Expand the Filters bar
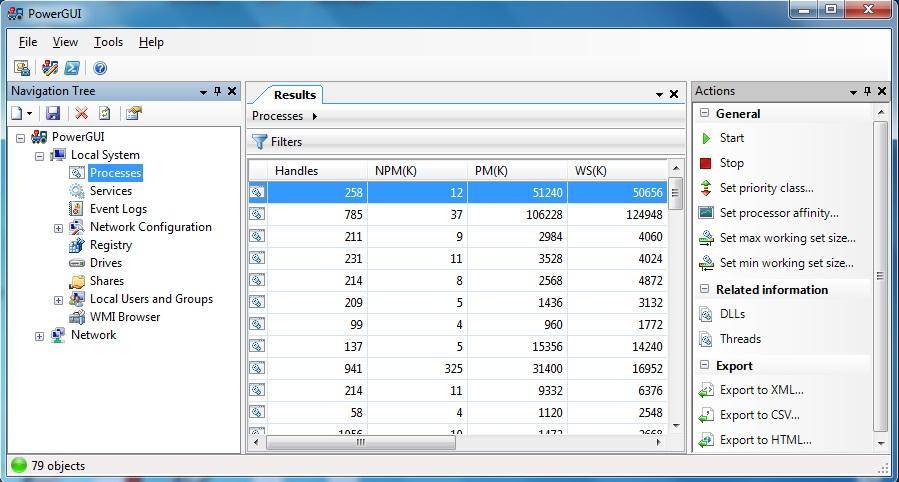Screen dimensions: 899x482 click(x=466, y=142)
